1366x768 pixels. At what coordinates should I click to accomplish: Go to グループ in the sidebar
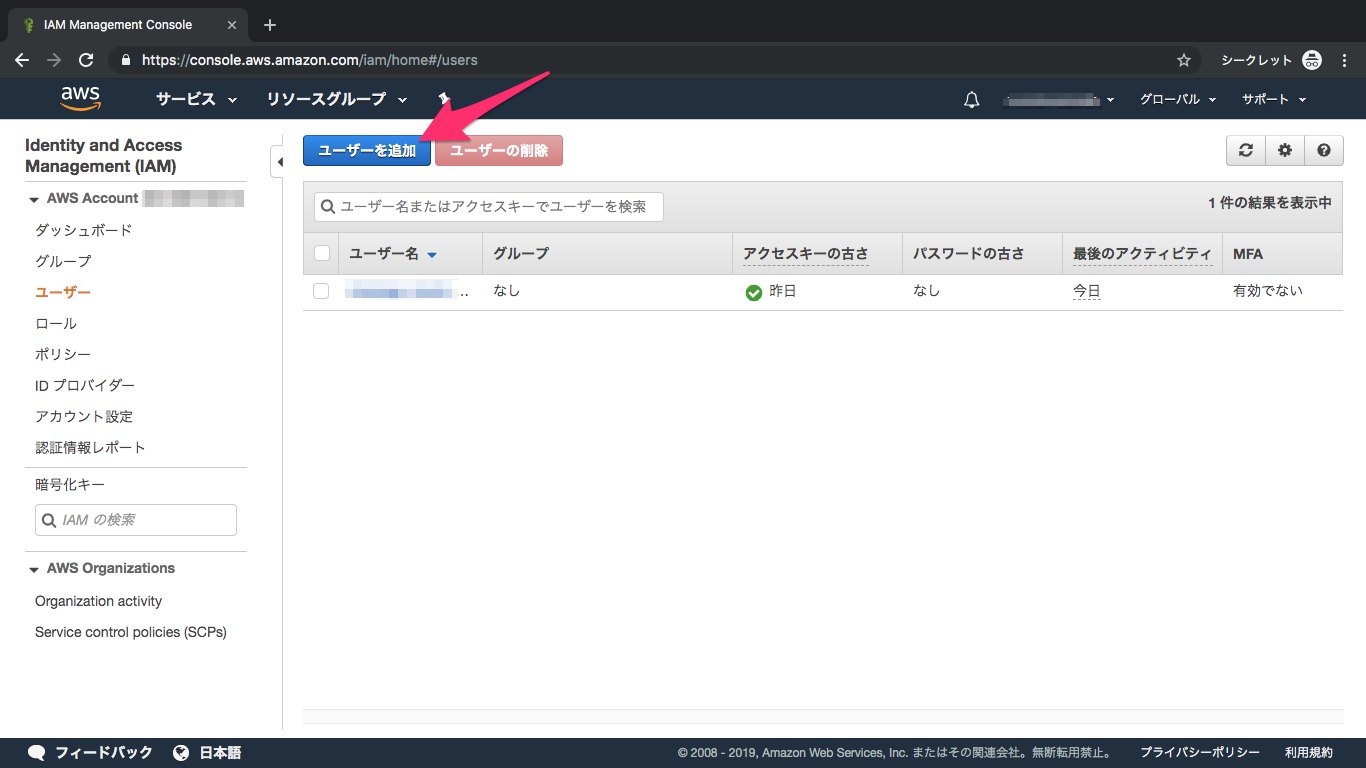tap(63, 261)
